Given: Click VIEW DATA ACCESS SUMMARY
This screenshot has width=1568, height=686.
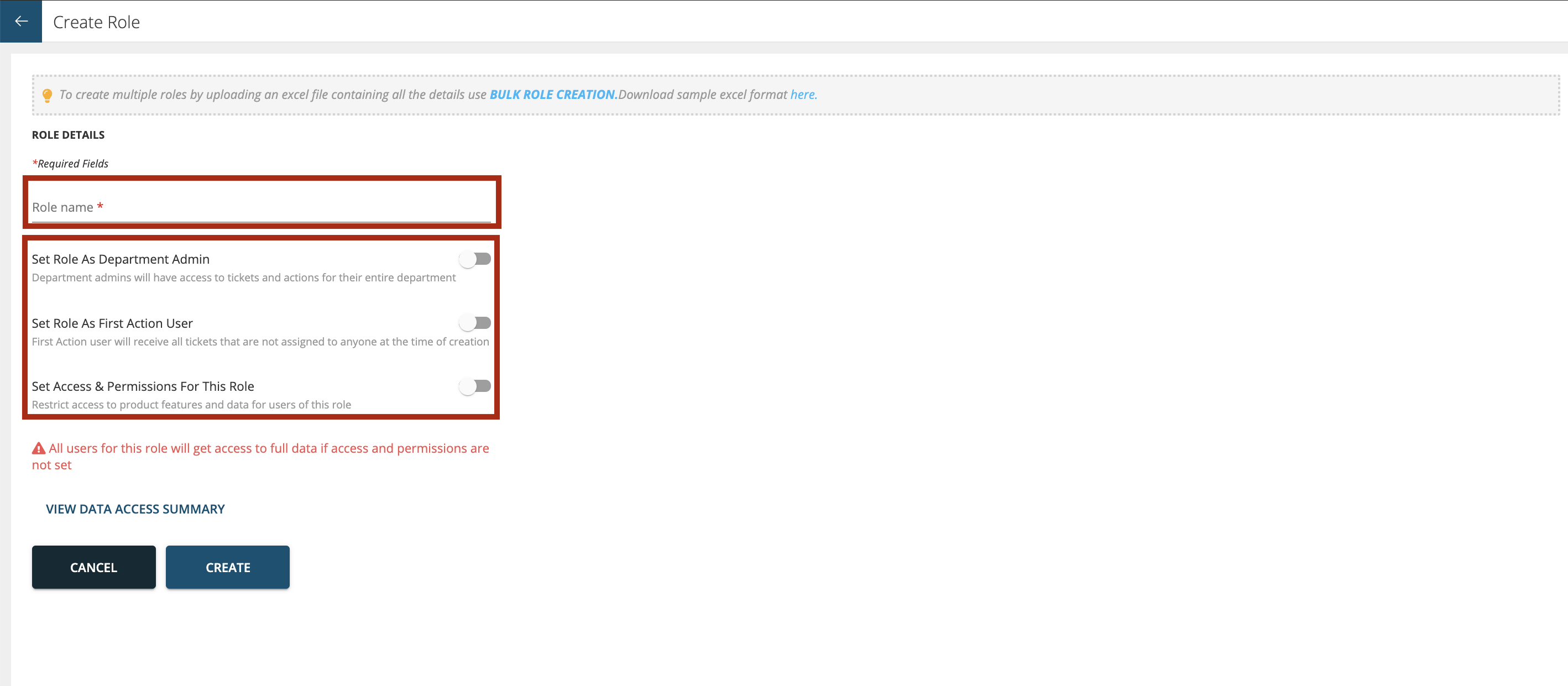Looking at the screenshot, I should pyautogui.click(x=135, y=509).
